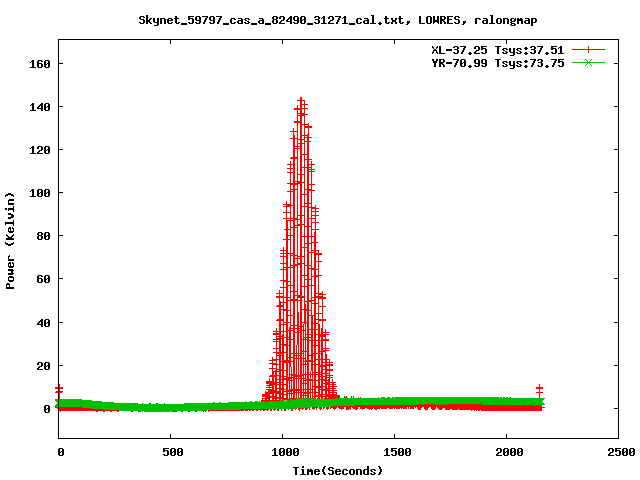640x480 pixels.
Task: Click the Power (Kelvin) y-axis label
Action: pos(10,241)
